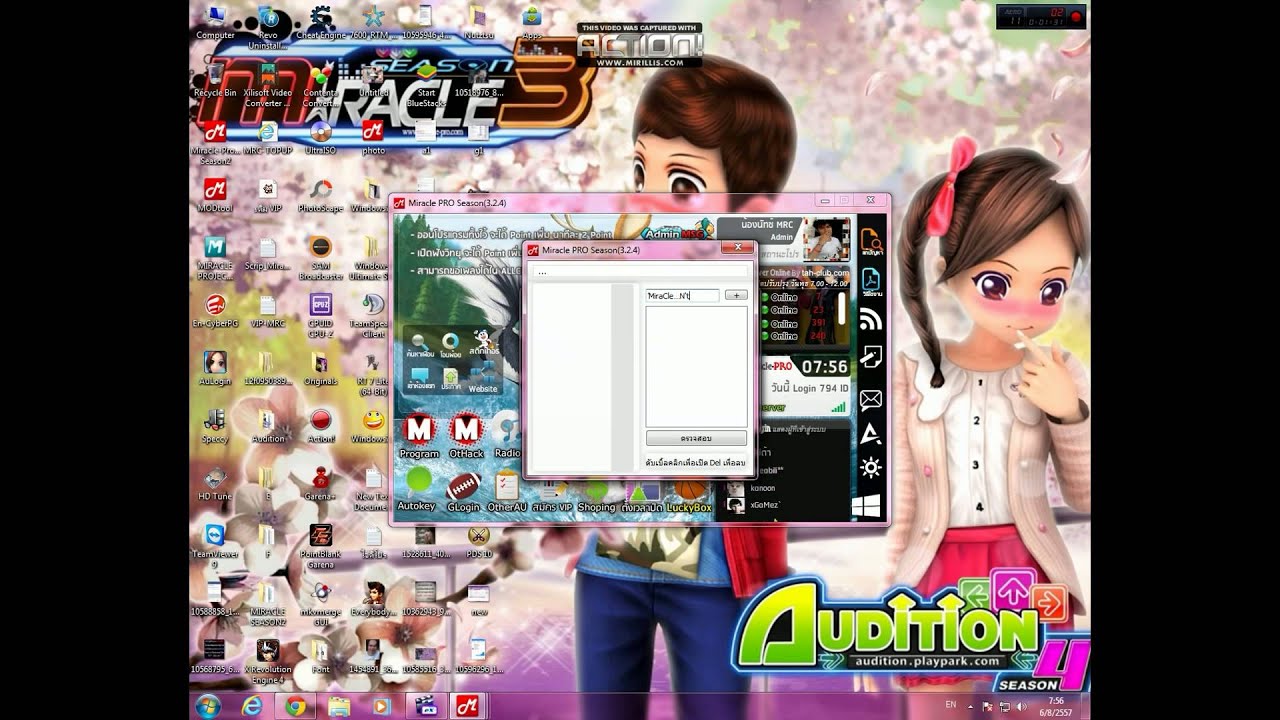The image size is (1280, 720).
Task: Click the kanoon user entry
Action: (x=762, y=488)
